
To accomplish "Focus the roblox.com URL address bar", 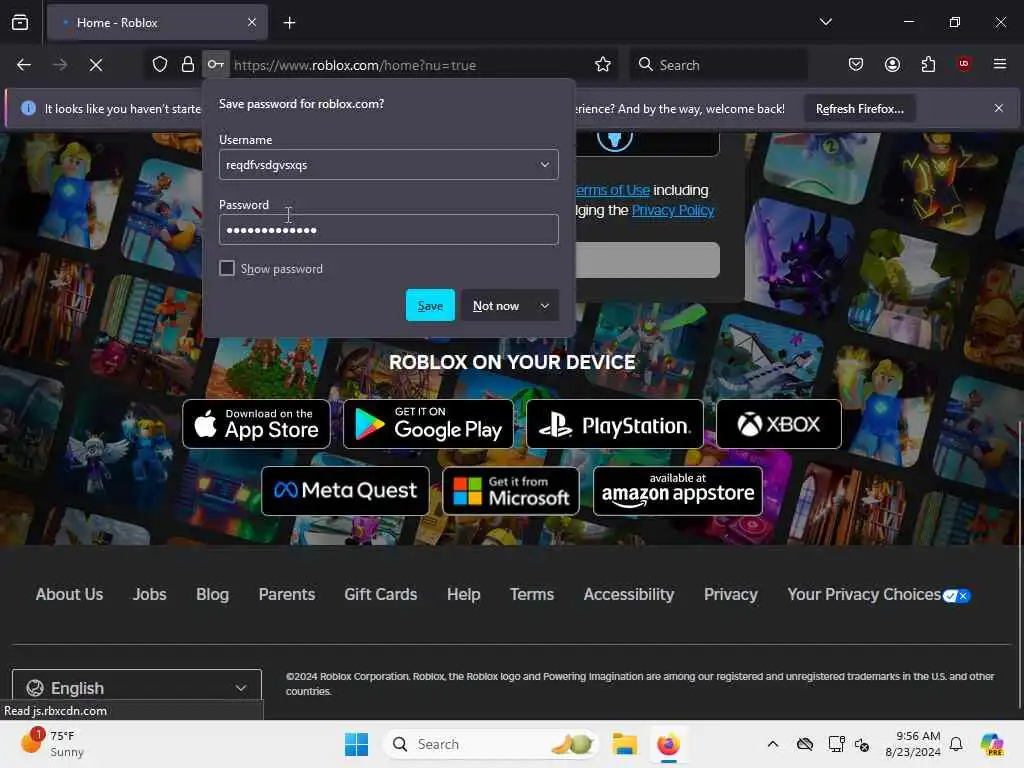I will point(411,65).
